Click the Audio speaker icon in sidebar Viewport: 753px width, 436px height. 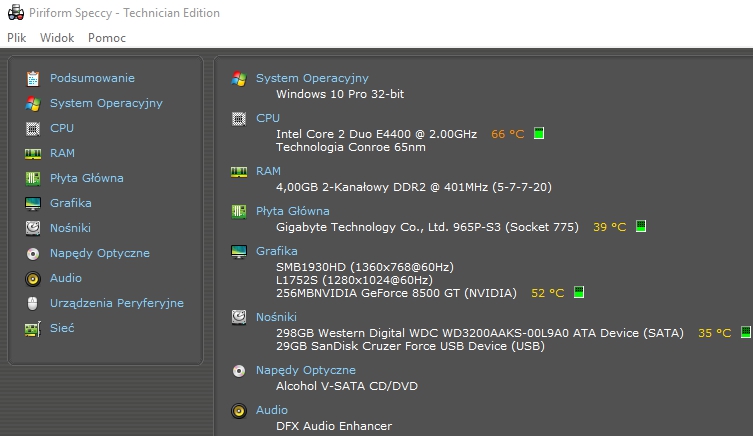[33, 279]
